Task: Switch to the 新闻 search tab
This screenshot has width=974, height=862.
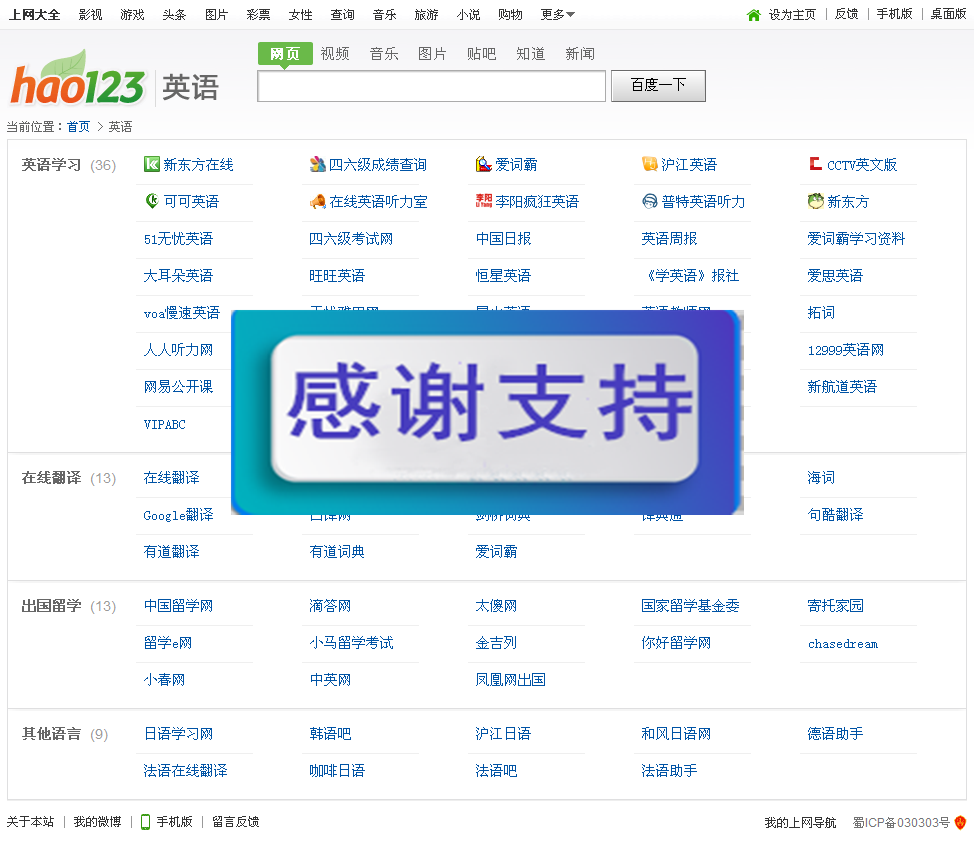Action: (580, 54)
